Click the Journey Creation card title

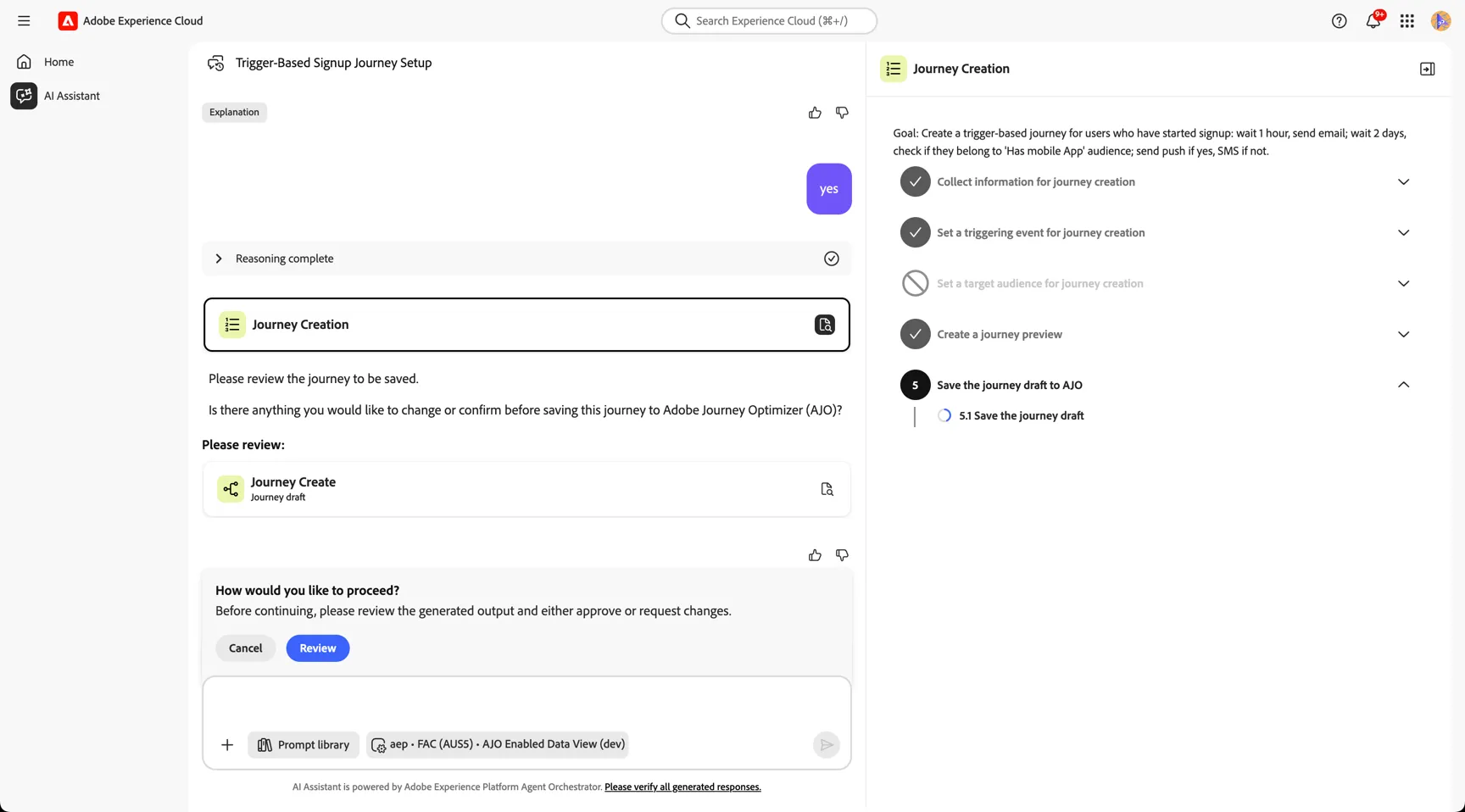(300, 325)
